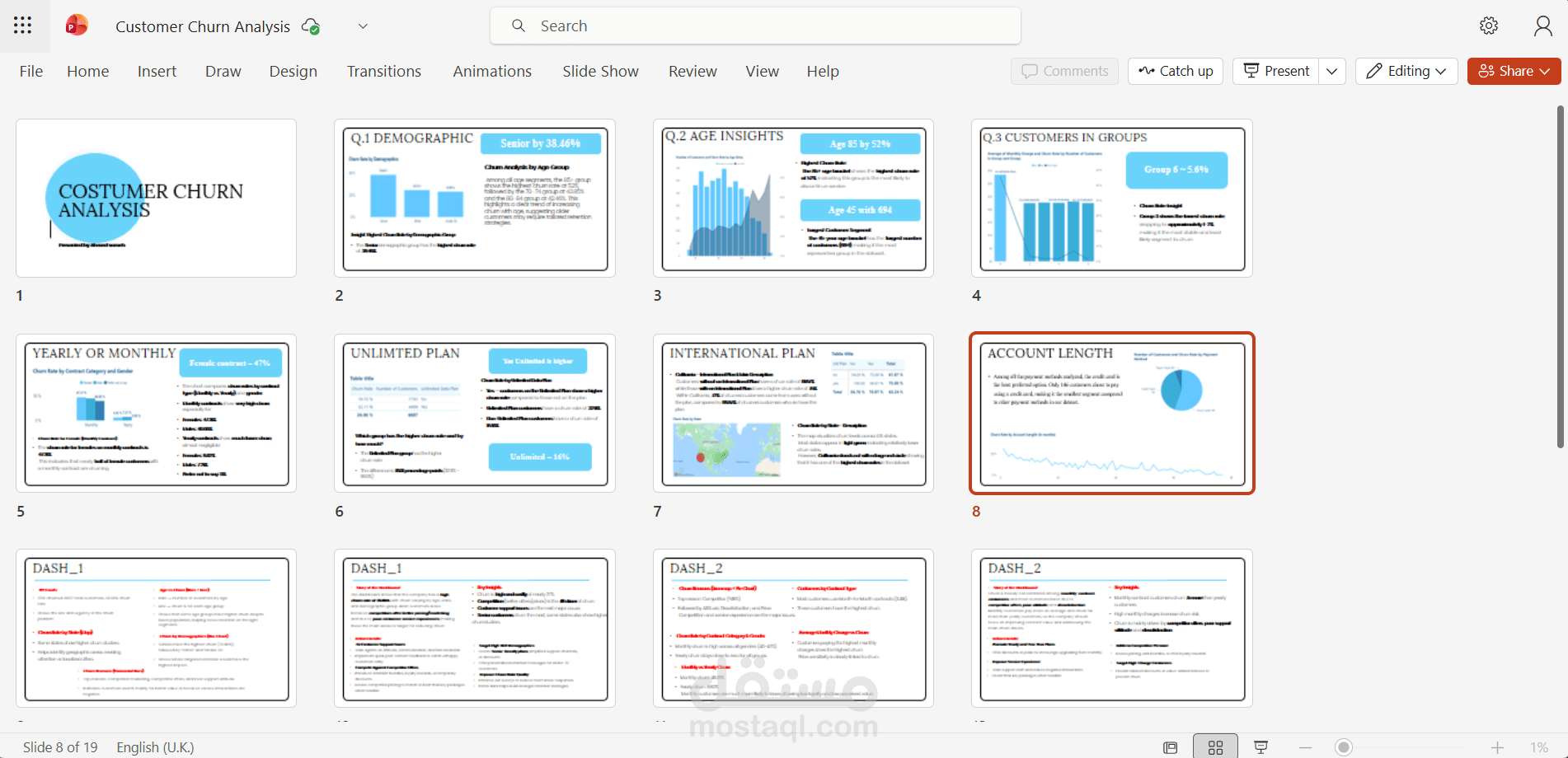The width and height of the screenshot is (1568, 758).
Task: Select the Q.2 AGE INSIGHTS slide thumbnail
Action: [x=794, y=199]
